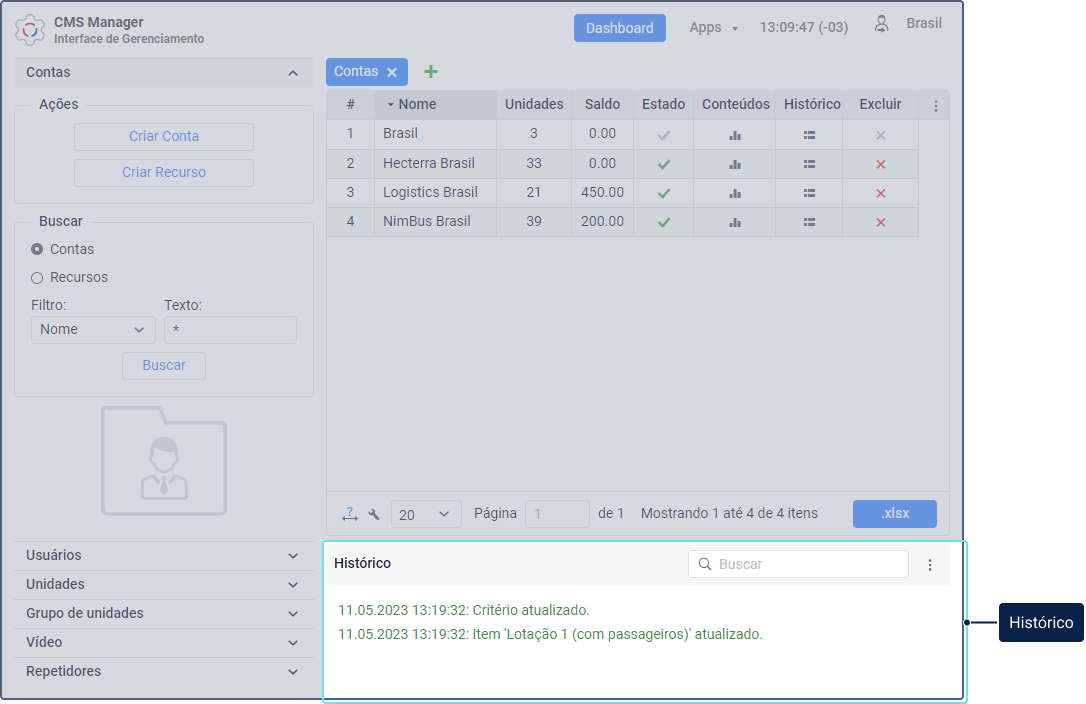
Task: Select the Recursos radio button
Action: click(x=37, y=278)
